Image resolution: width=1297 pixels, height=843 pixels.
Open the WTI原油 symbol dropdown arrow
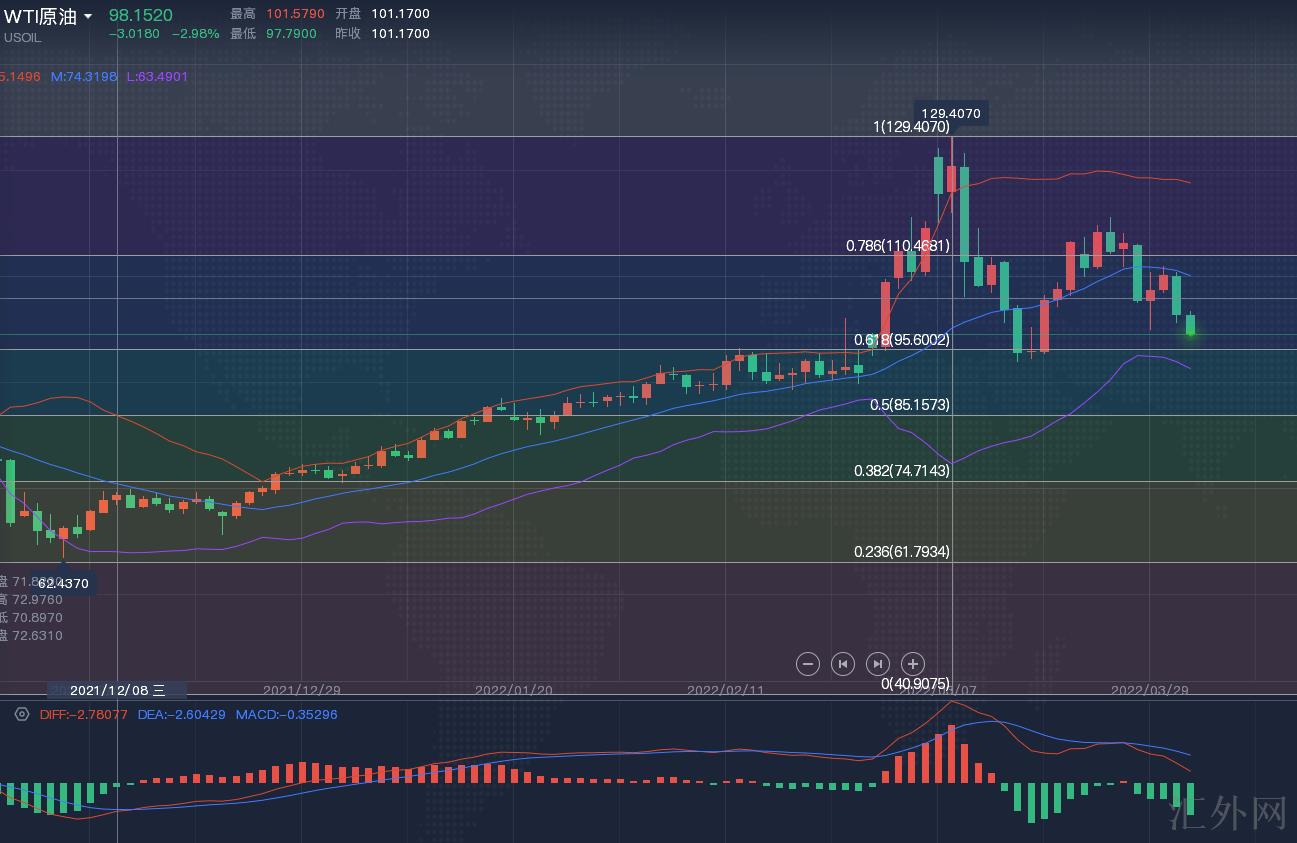click(x=88, y=17)
